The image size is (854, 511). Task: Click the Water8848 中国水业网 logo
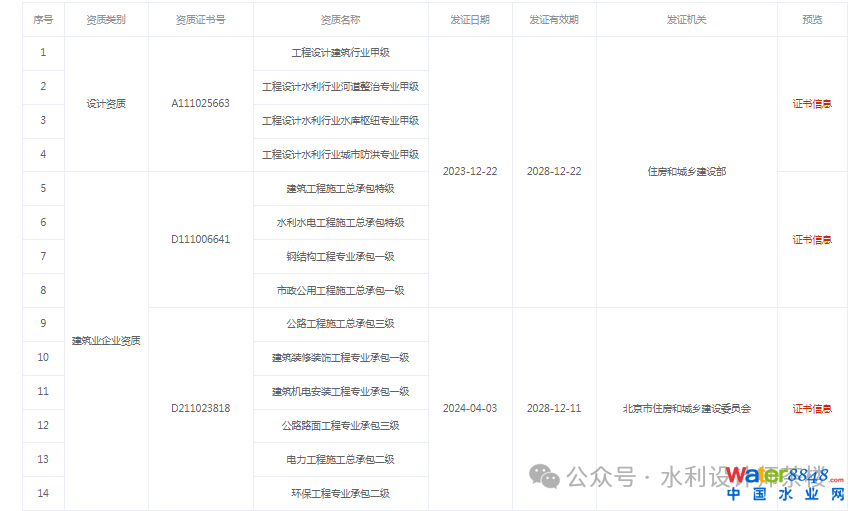pos(786,484)
